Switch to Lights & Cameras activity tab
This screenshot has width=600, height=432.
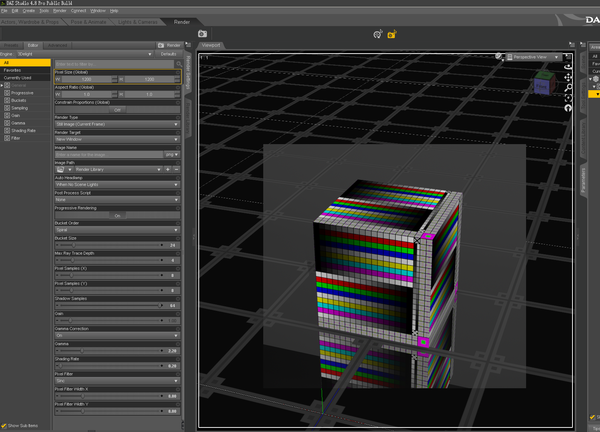click(x=138, y=22)
